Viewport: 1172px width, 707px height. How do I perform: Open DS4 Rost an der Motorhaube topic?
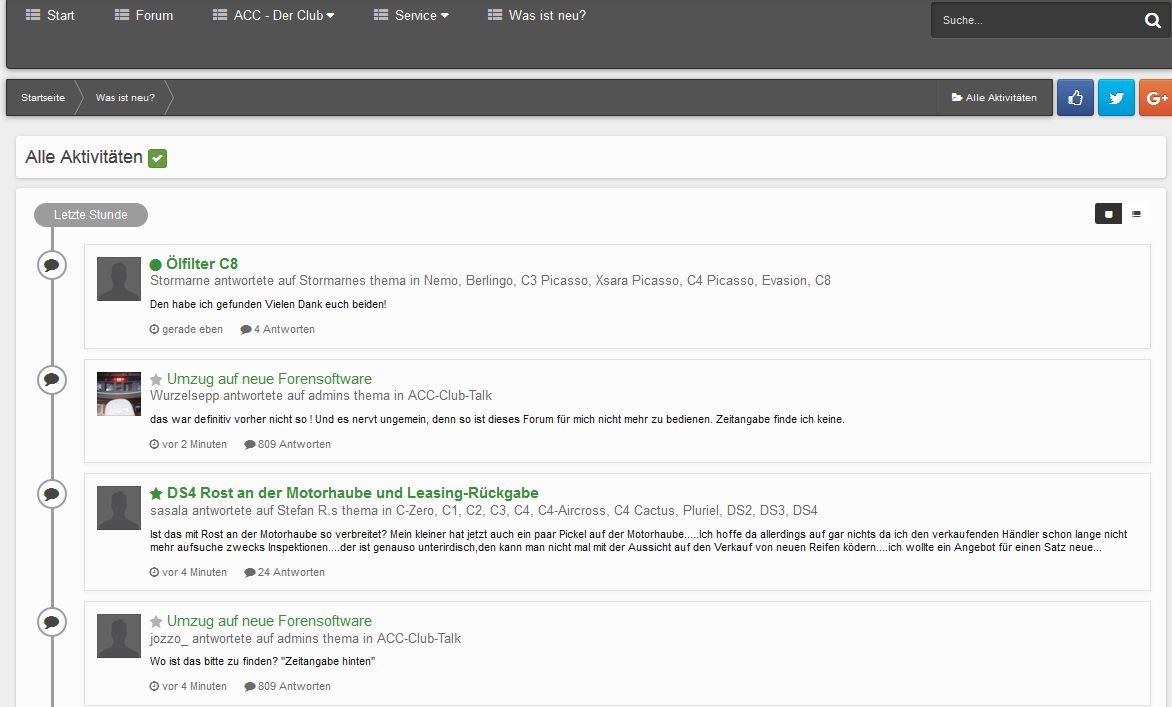(353, 493)
